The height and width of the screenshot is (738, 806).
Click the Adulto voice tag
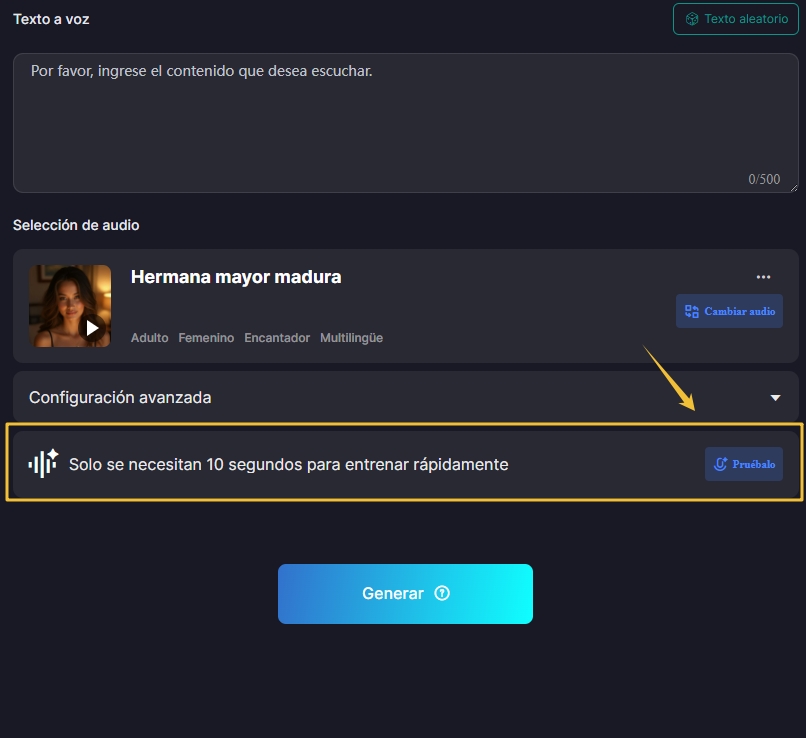[x=149, y=338]
